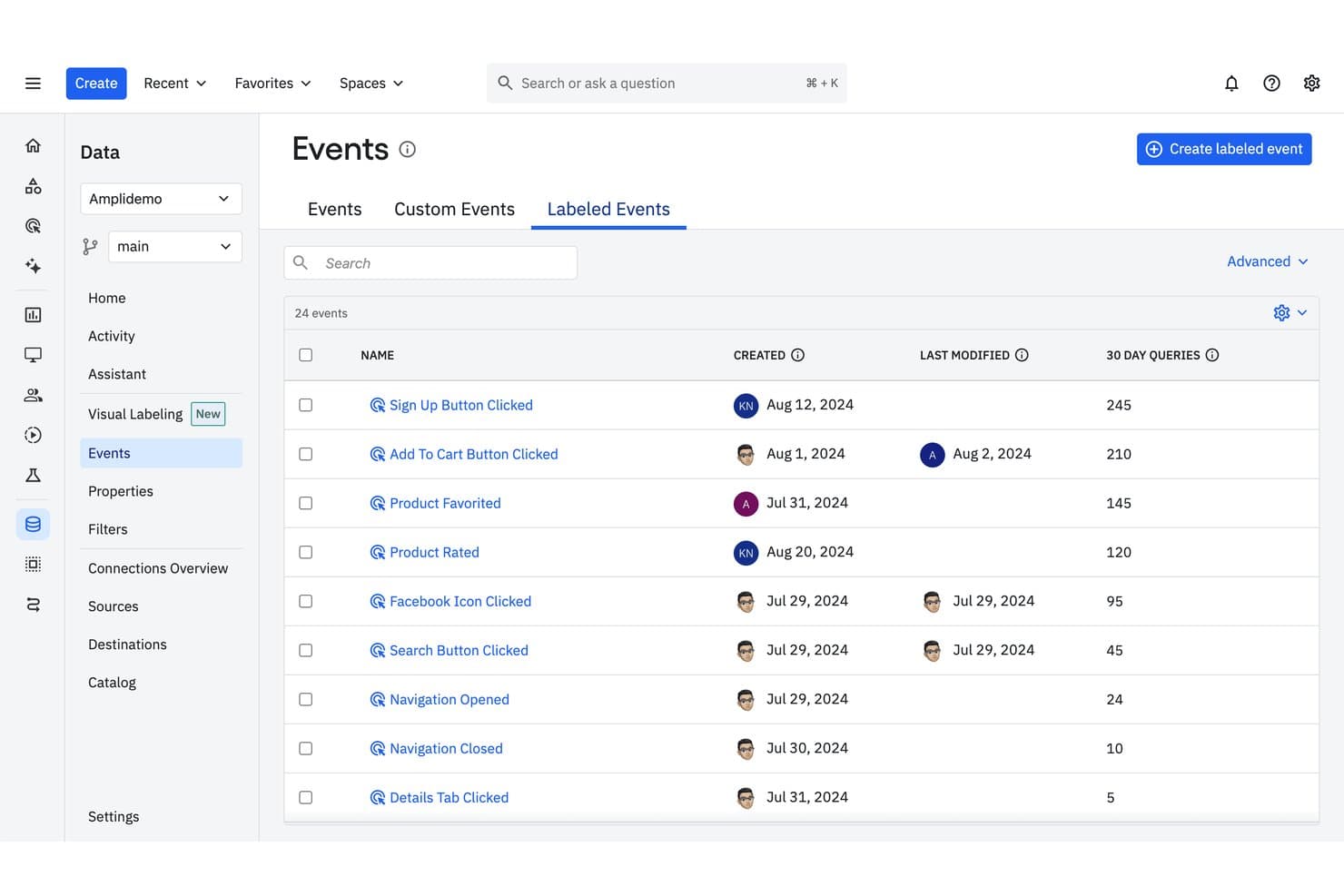Expand the Recent dropdown
This screenshot has height=896, width=1344.
pos(175,84)
